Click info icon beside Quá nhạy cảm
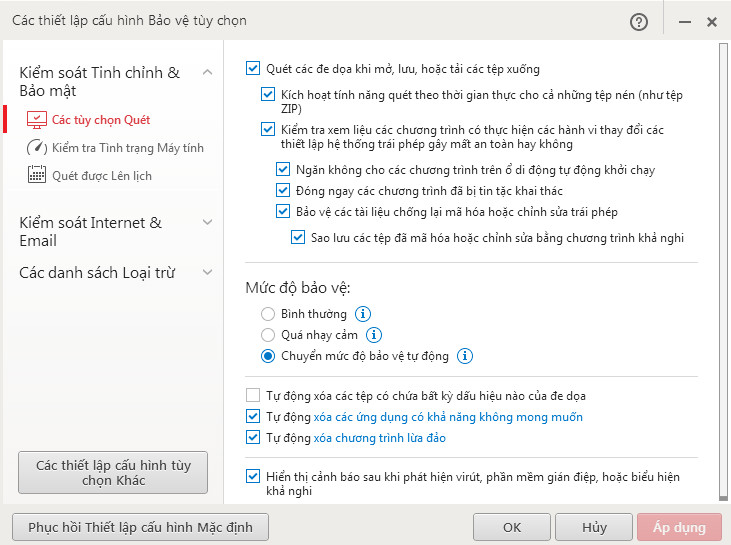Image resolution: width=731 pixels, height=545 pixels. click(x=374, y=335)
